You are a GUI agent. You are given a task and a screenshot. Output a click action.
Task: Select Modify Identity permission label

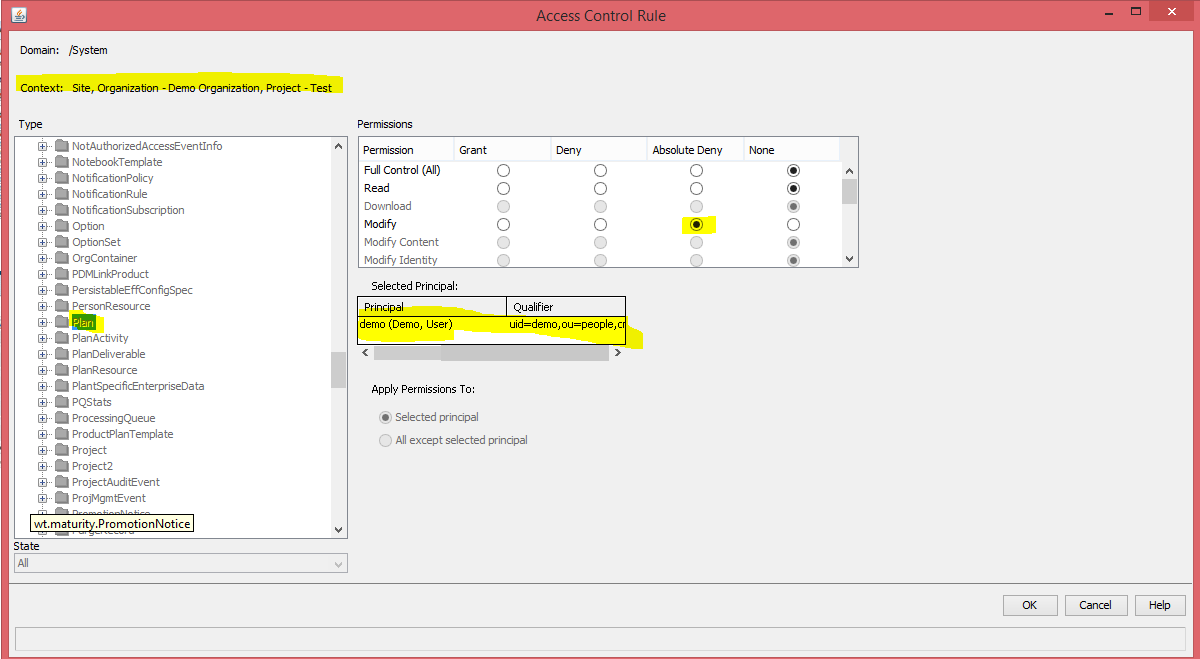(400, 260)
